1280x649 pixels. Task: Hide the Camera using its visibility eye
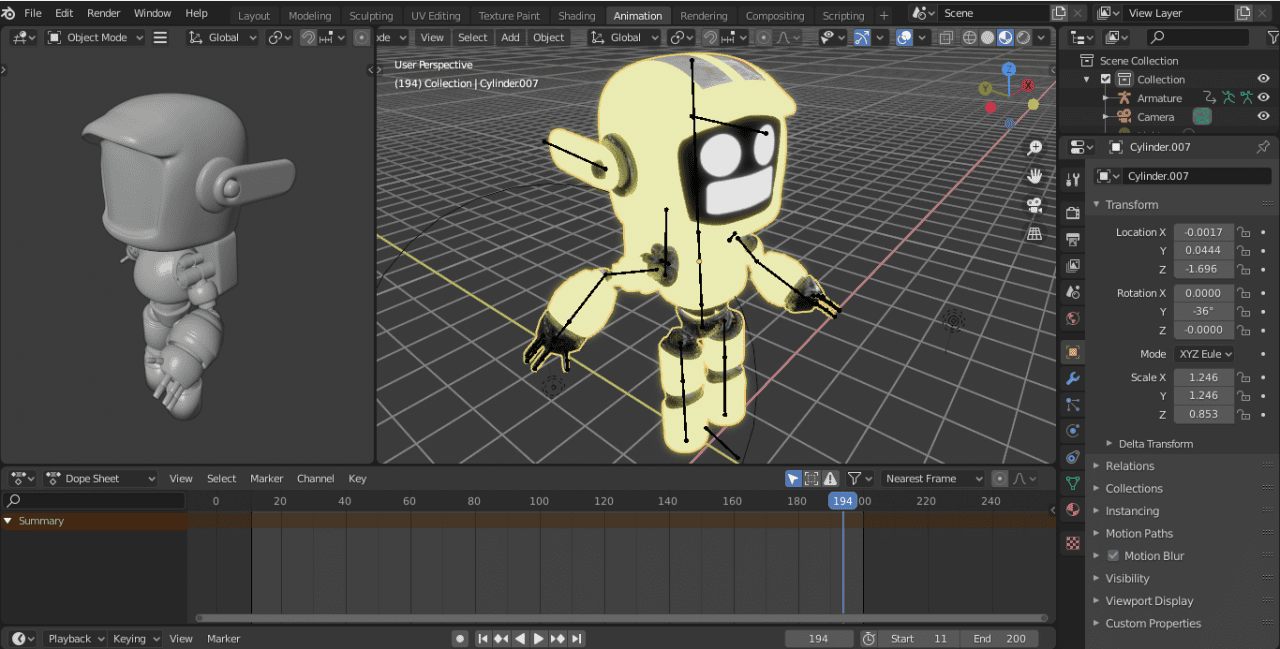[x=1264, y=116]
